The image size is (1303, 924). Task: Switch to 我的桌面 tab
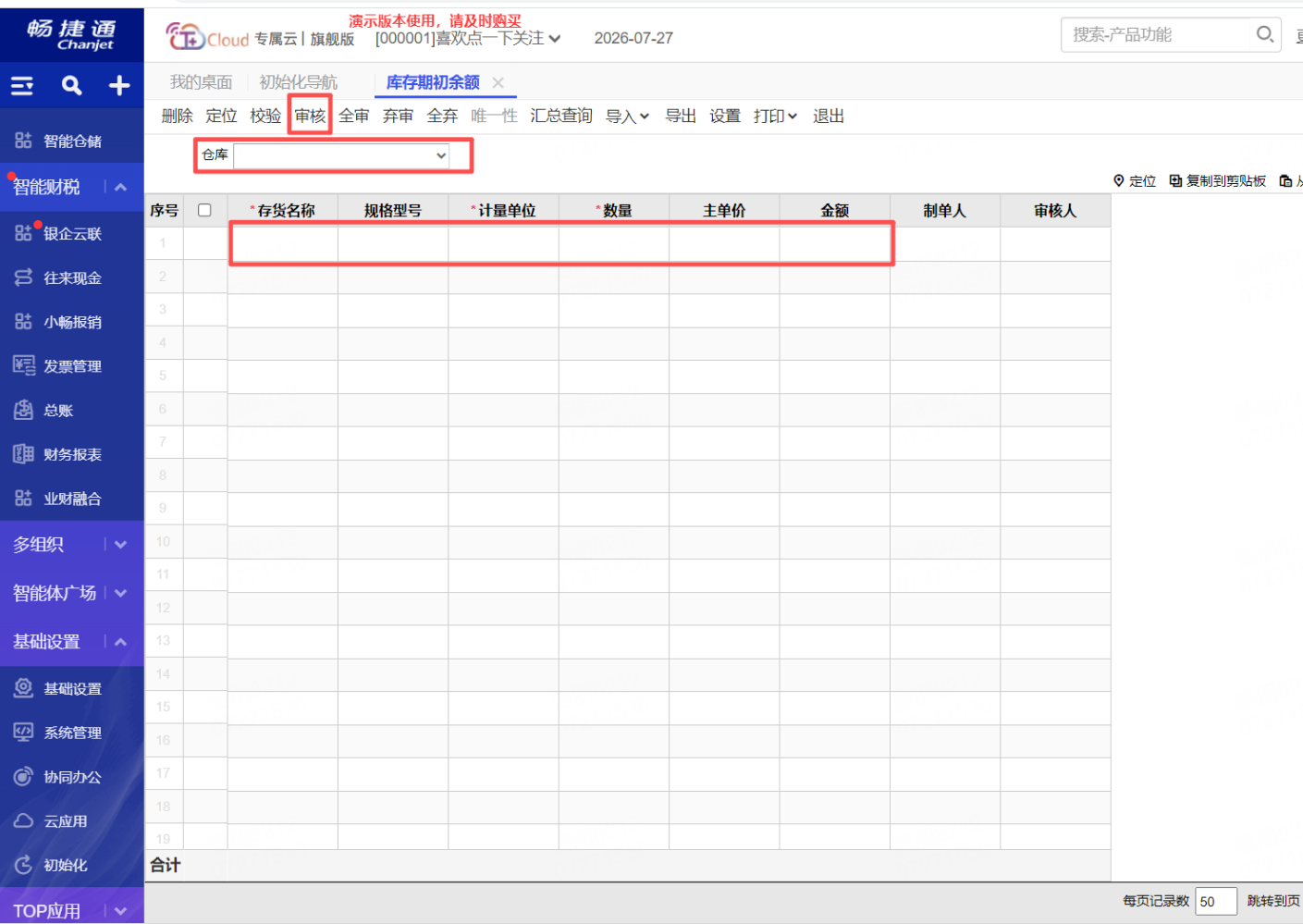[x=201, y=82]
